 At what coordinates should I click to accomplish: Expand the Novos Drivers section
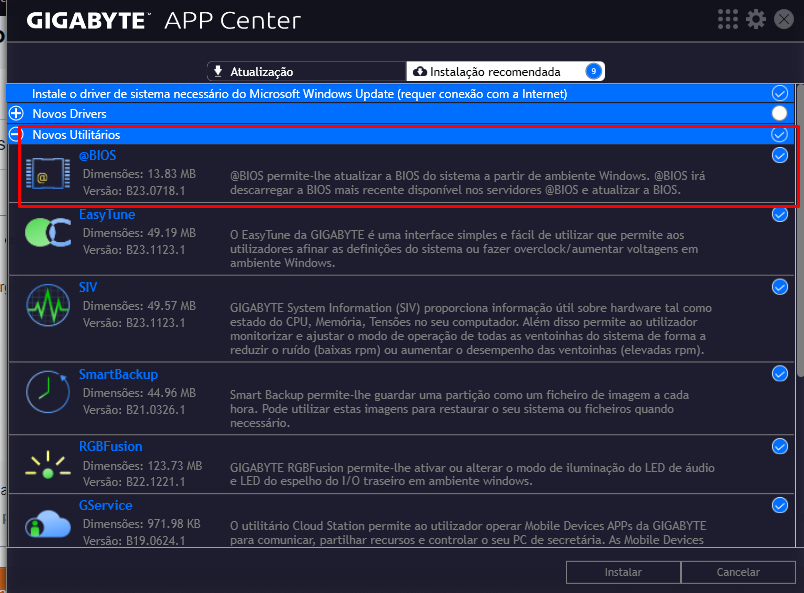(16, 113)
